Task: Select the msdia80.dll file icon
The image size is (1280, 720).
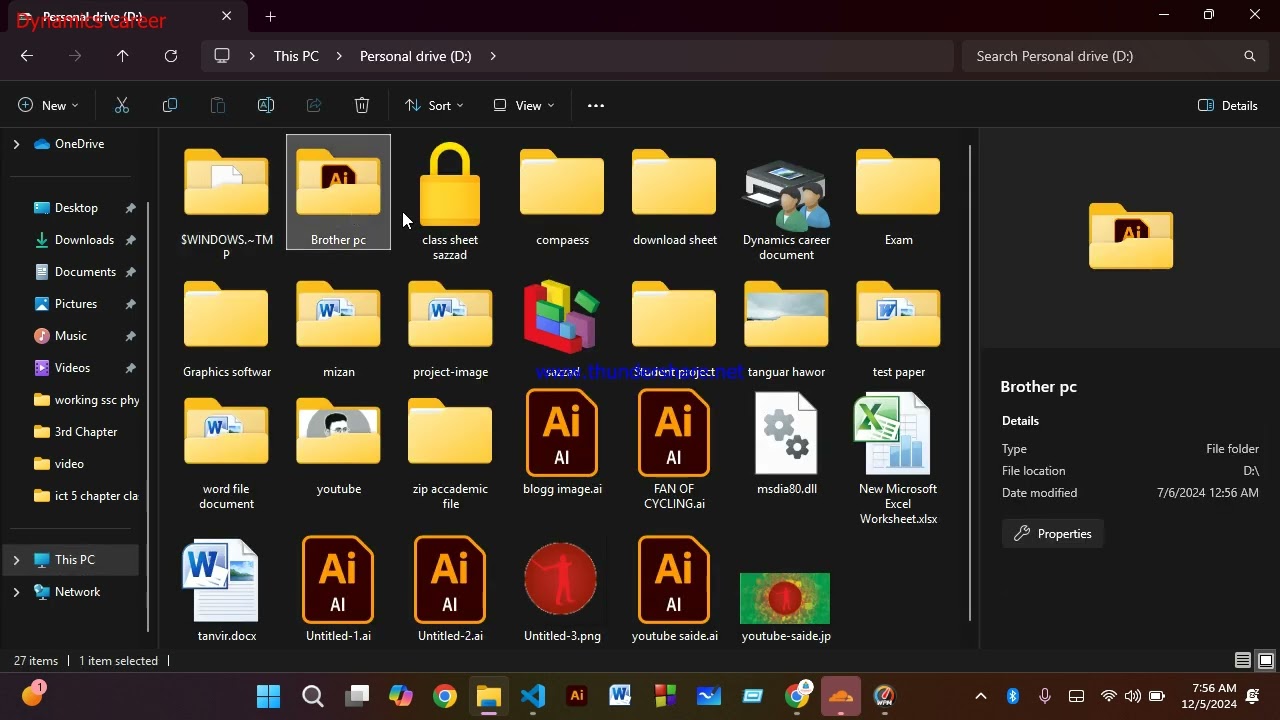Action: point(786,433)
